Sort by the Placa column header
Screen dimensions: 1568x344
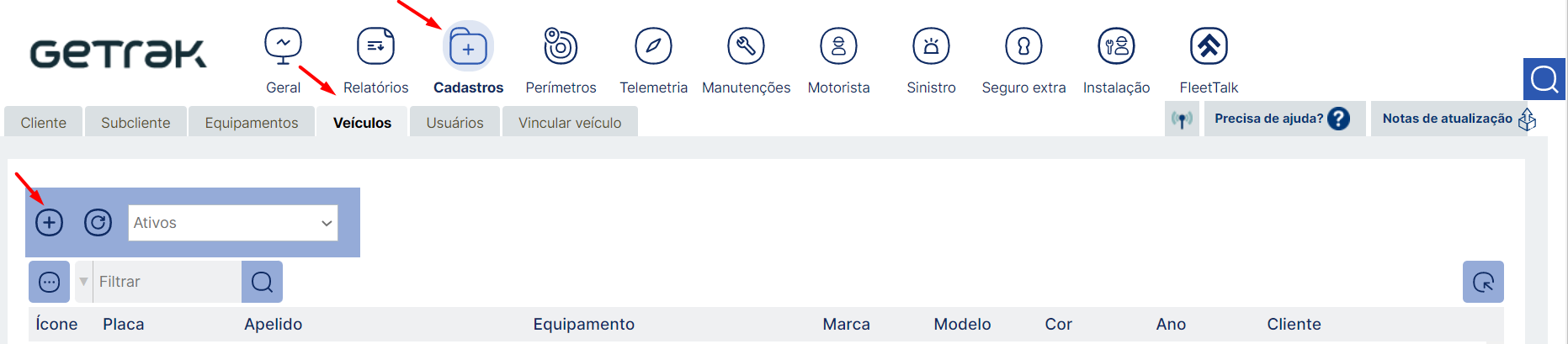point(124,325)
